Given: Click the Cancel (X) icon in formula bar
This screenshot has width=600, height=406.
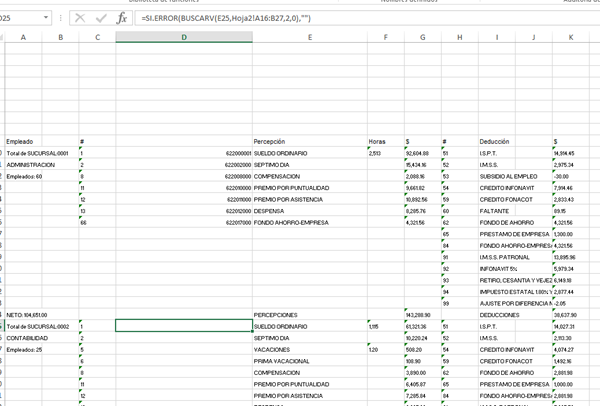Looking at the screenshot, I should 79,18.
